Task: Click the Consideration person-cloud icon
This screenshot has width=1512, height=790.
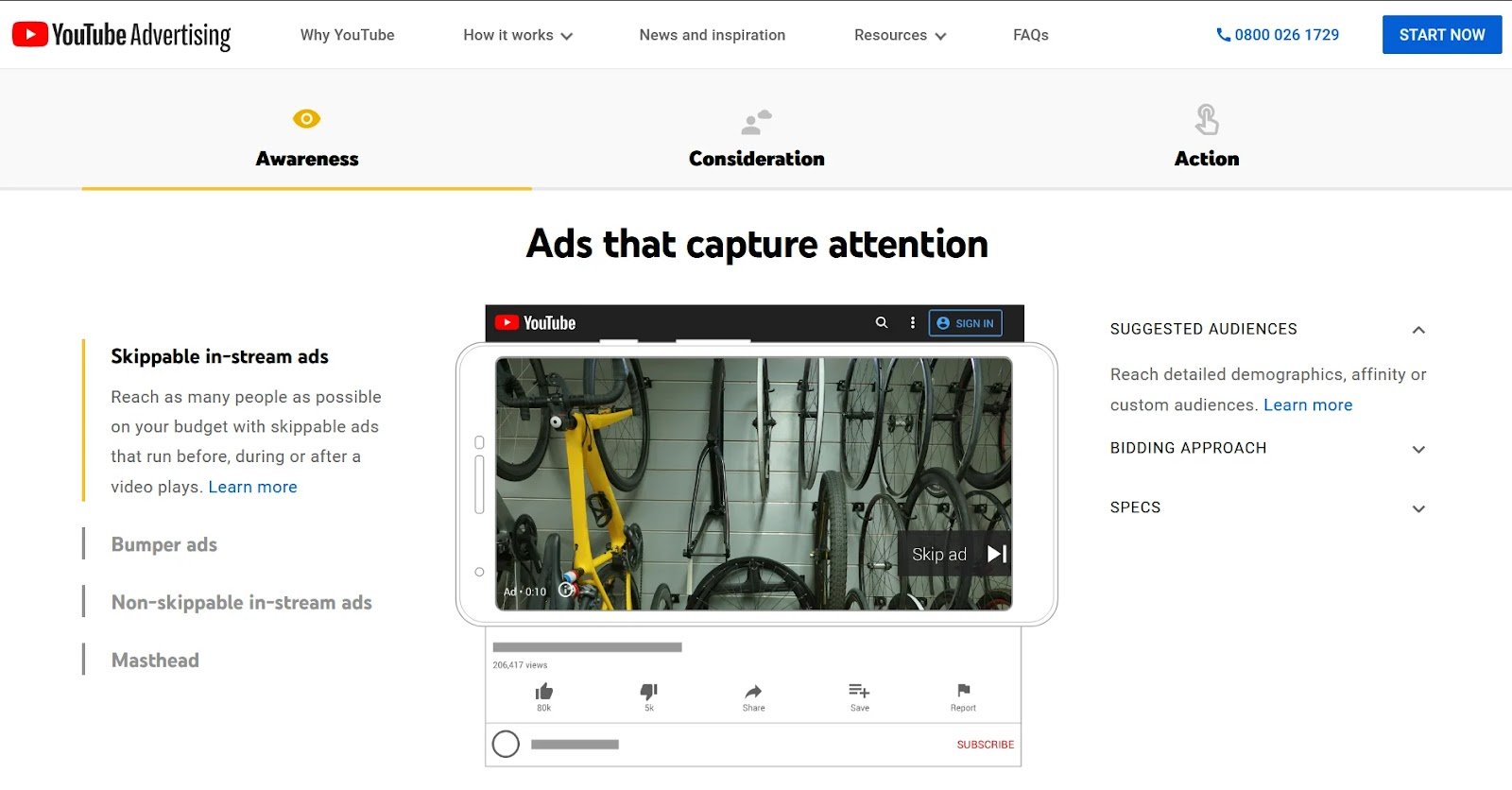Action: pos(756,122)
